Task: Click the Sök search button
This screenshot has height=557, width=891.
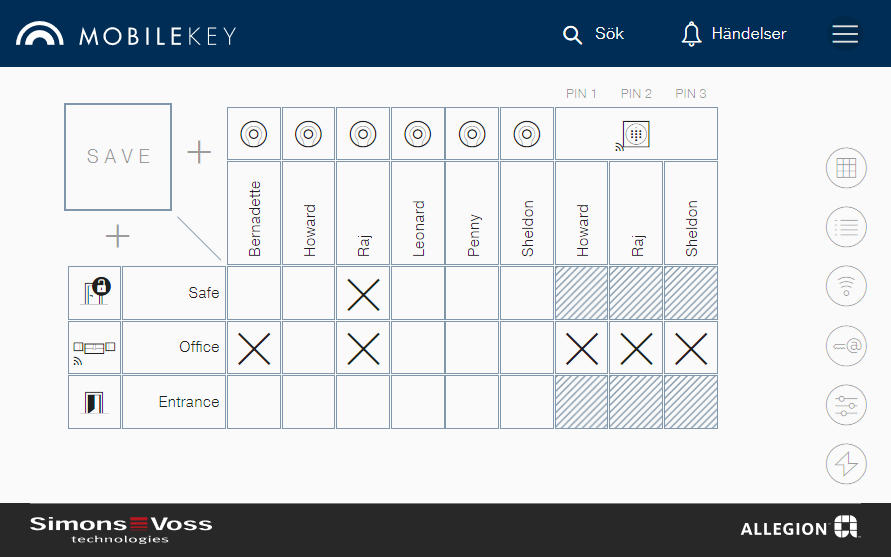Action: tap(594, 34)
